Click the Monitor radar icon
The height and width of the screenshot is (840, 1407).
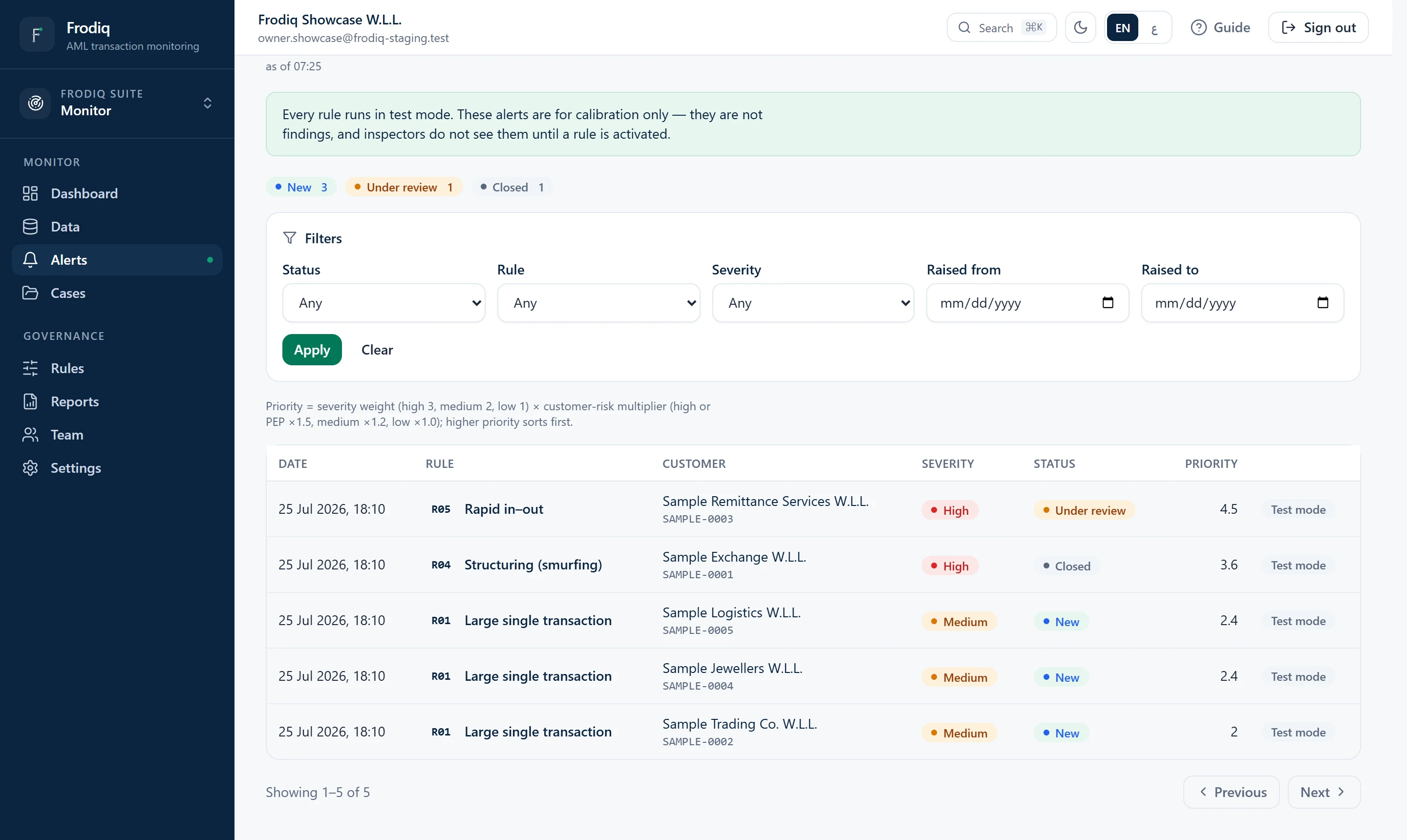(36, 103)
